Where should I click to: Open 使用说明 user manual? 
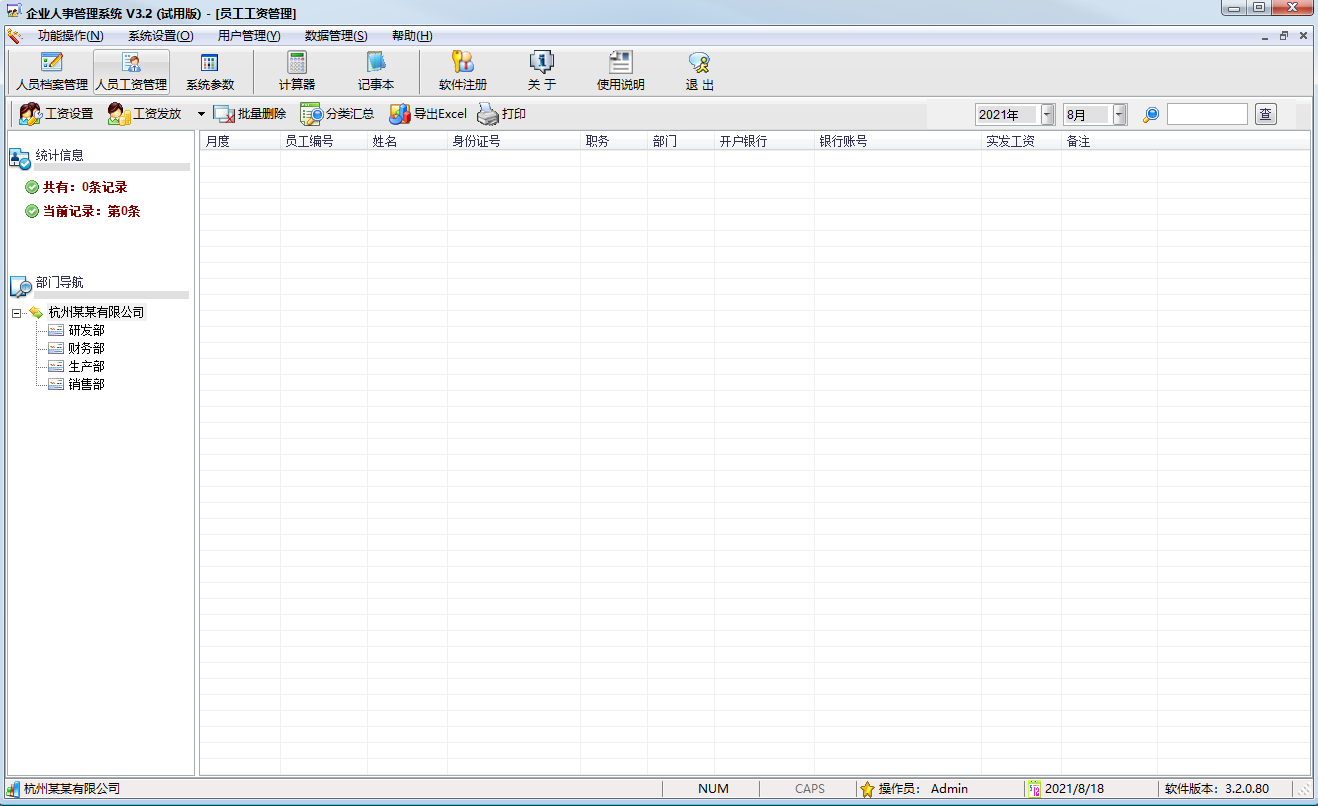tap(621, 72)
